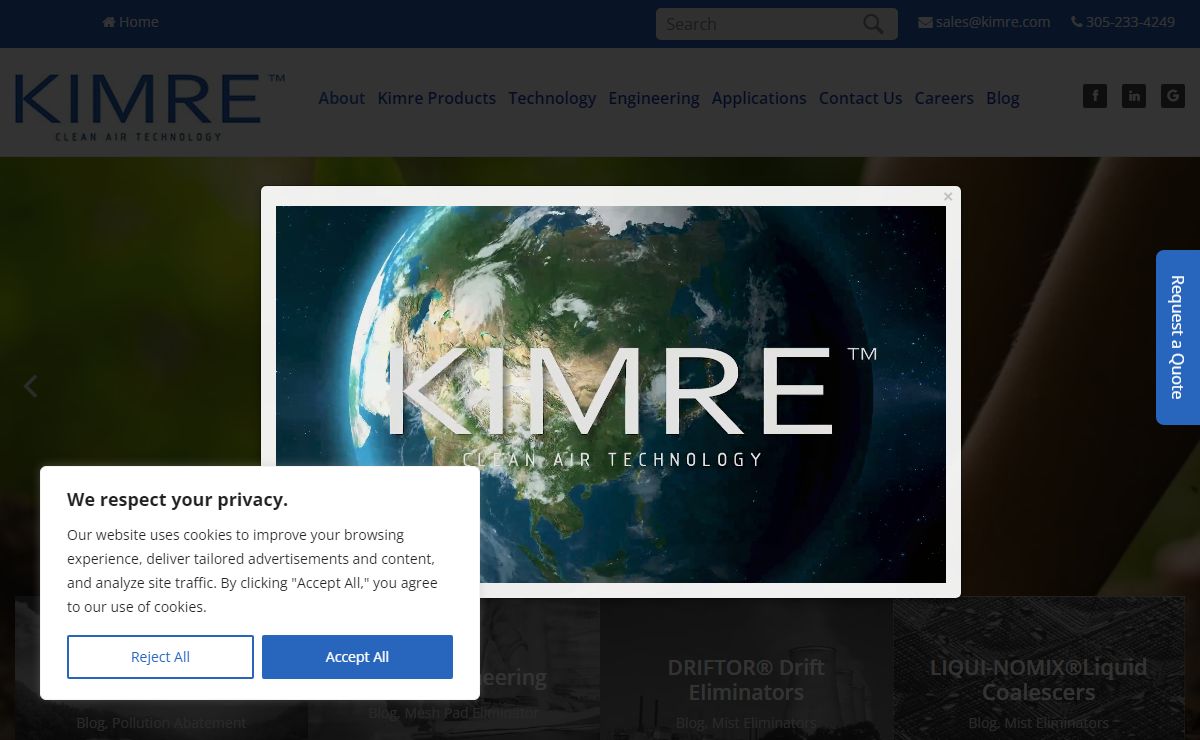Click the Mesh Pad Eliminator category link
The height and width of the screenshot is (740, 1200).
(x=472, y=713)
